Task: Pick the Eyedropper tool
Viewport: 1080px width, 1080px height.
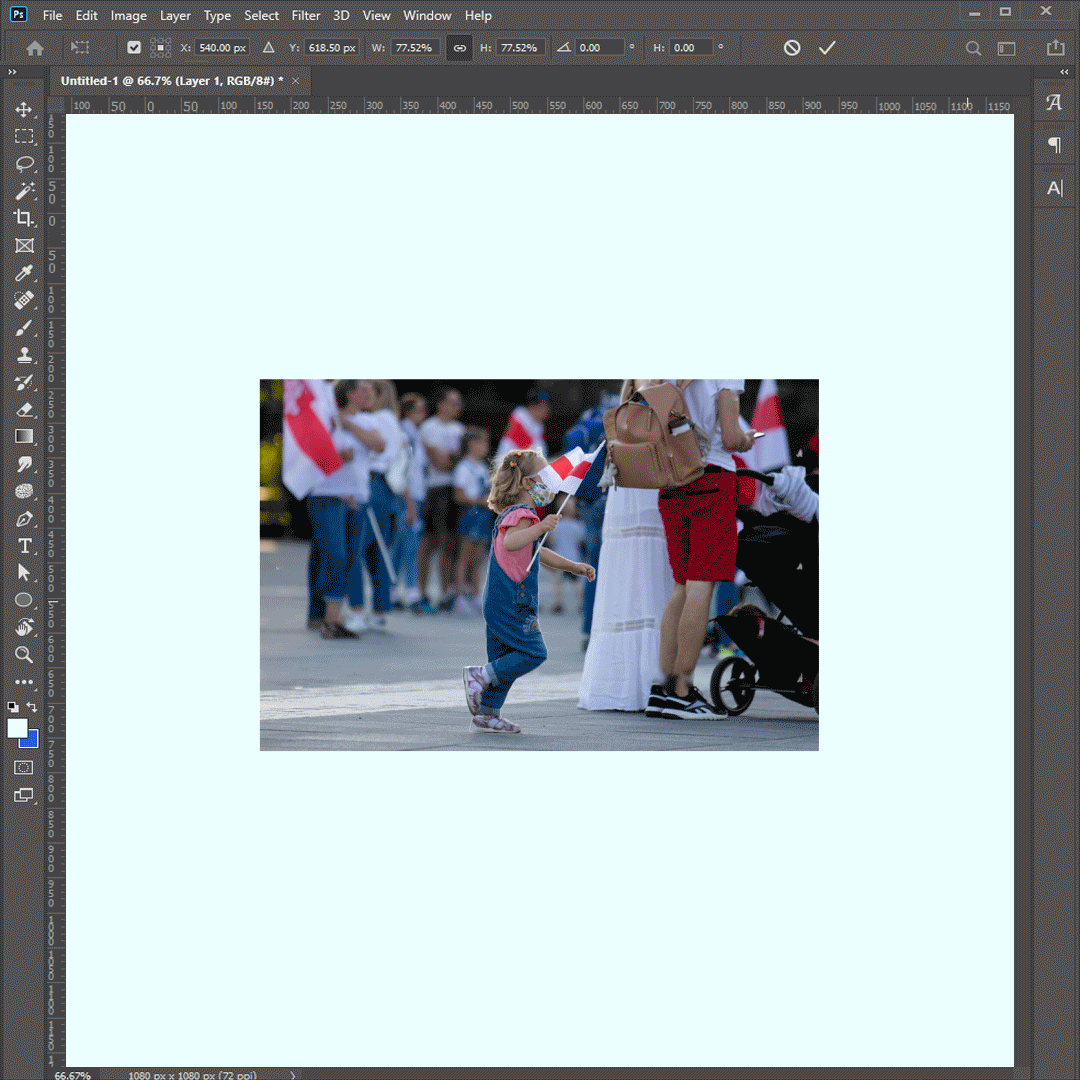Action: pyautogui.click(x=24, y=273)
